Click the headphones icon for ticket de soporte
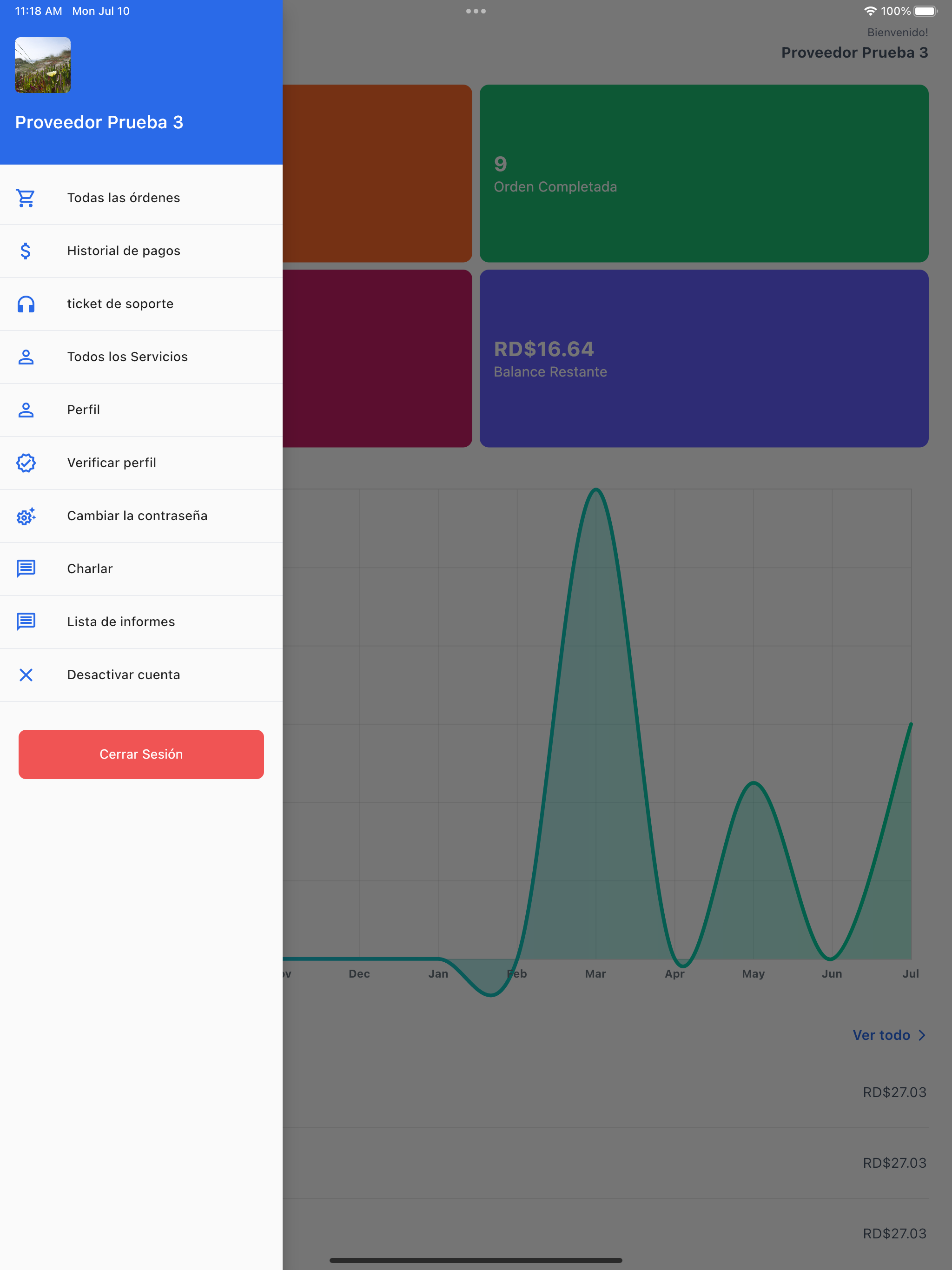The image size is (952, 1270). [x=26, y=304]
